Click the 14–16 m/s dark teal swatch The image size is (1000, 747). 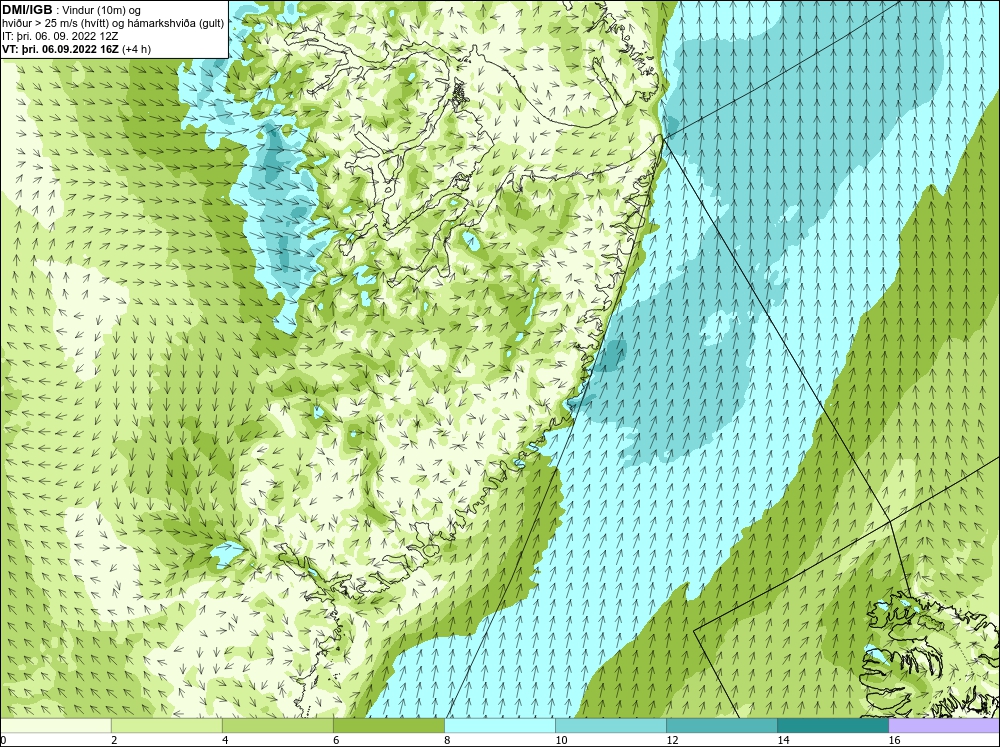tap(833, 725)
